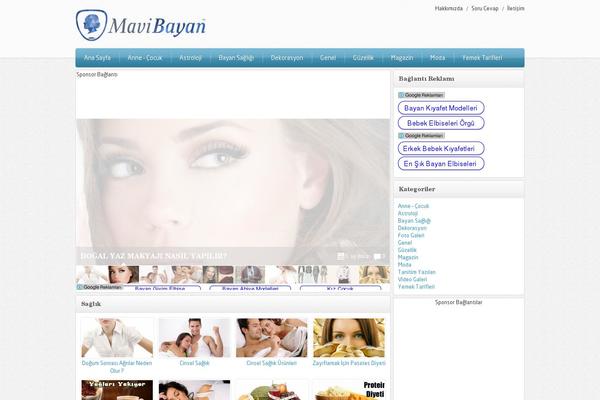Screen dimensions: 600x400
Task: Click the Sağlık section heading
Action: (91, 304)
